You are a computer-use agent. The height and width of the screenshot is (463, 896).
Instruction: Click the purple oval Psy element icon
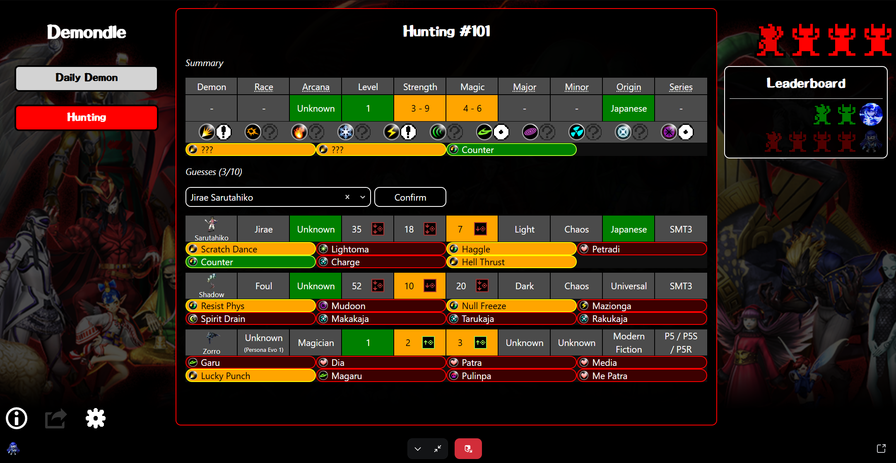[x=530, y=132]
